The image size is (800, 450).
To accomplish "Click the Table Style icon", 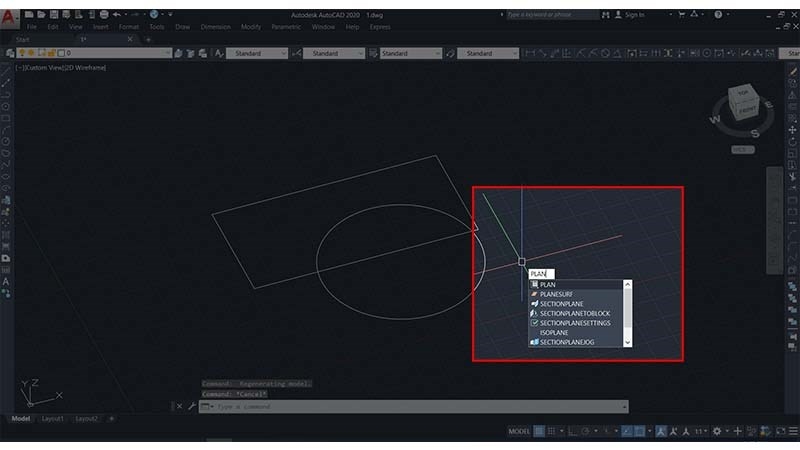I will pos(373,53).
